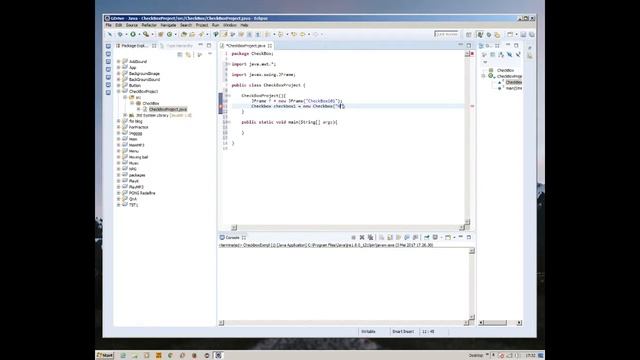This screenshot has width=640, height=360.
Task: Click the taskbar clock
Action: tap(530, 356)
